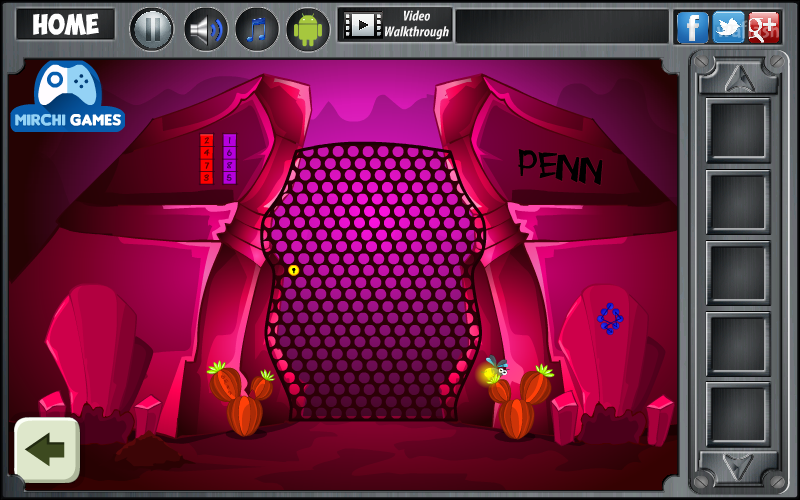Click the left orange cactus cluster
Viewport: 800px width, 500px height.
pyautogui.click(x=241, y=398)
